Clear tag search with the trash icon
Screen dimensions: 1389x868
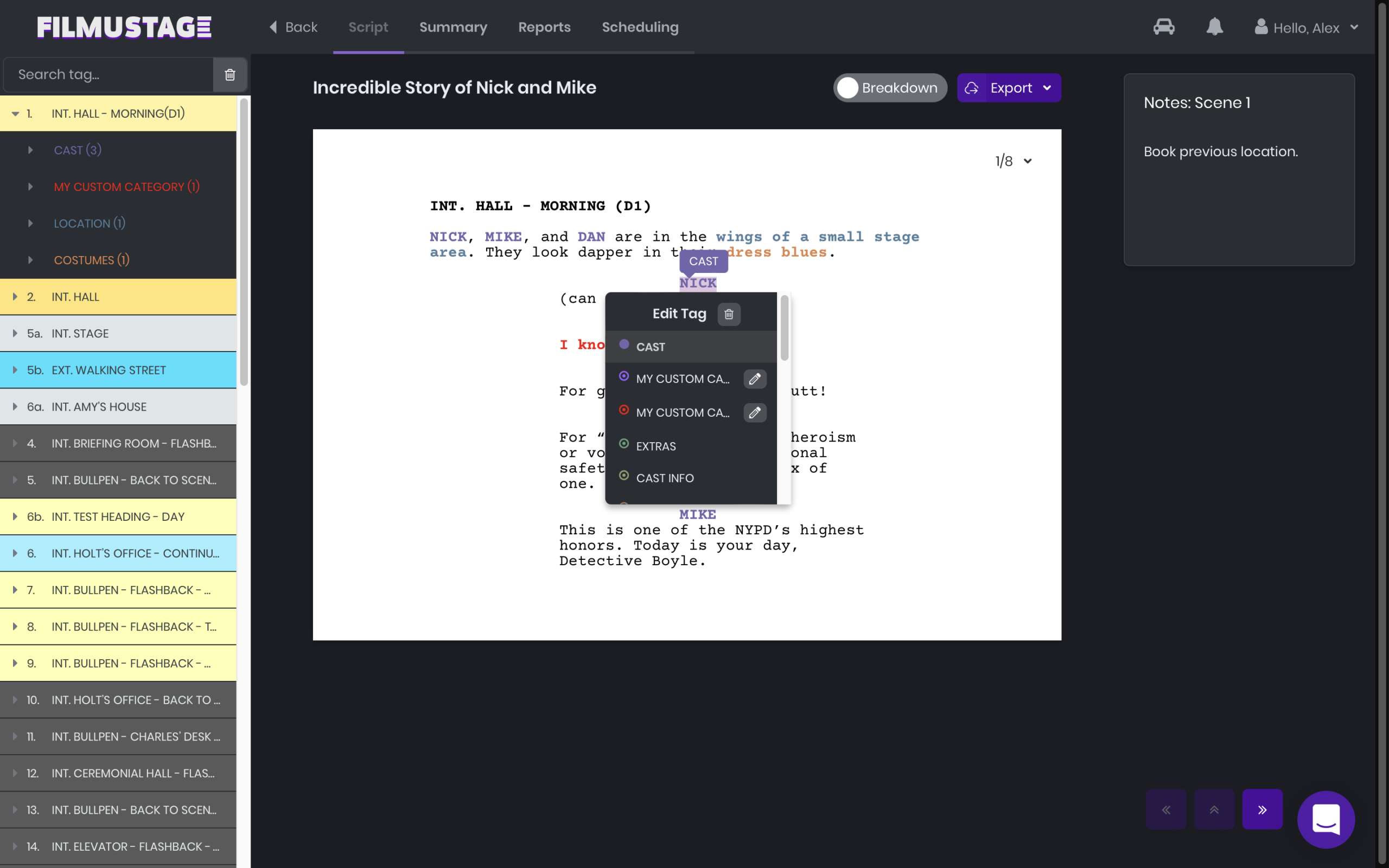point(230,74)
